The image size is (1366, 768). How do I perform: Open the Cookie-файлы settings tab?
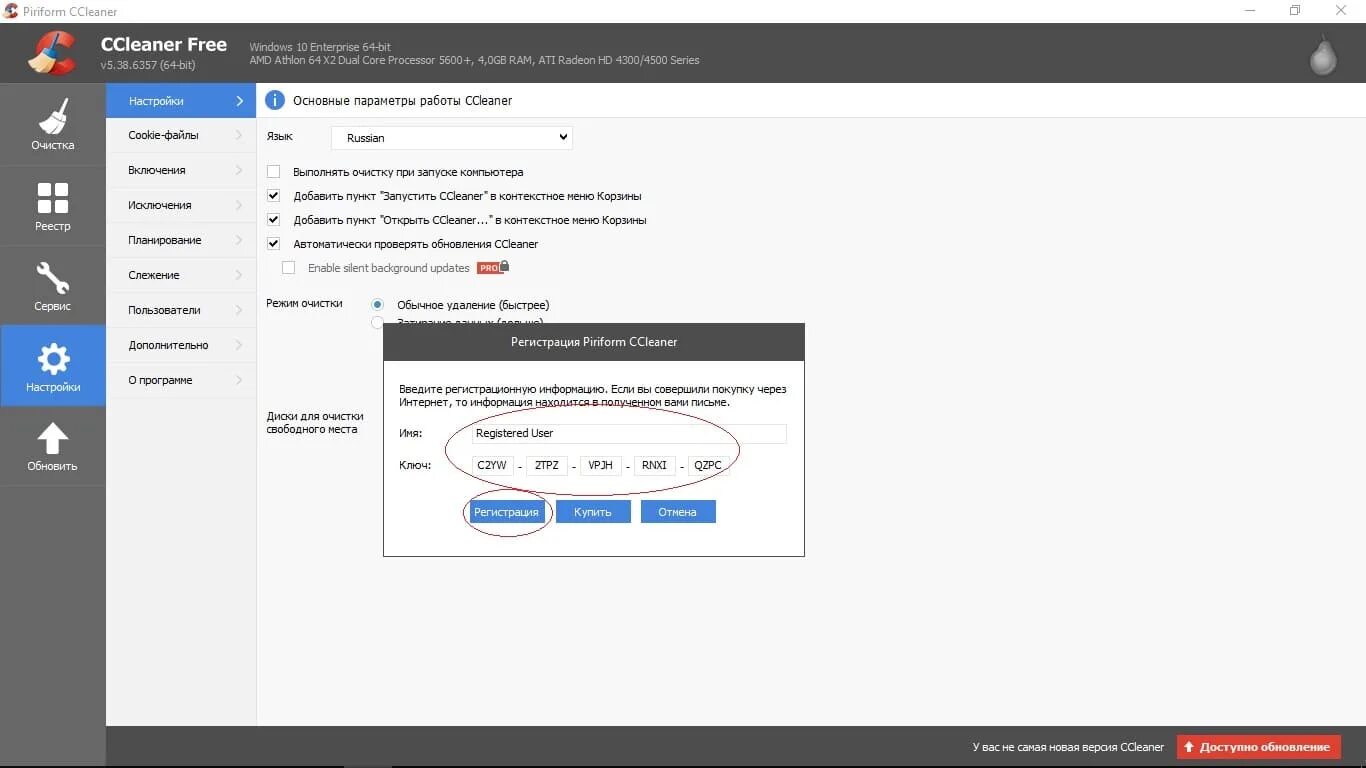[x=181, y=135]
